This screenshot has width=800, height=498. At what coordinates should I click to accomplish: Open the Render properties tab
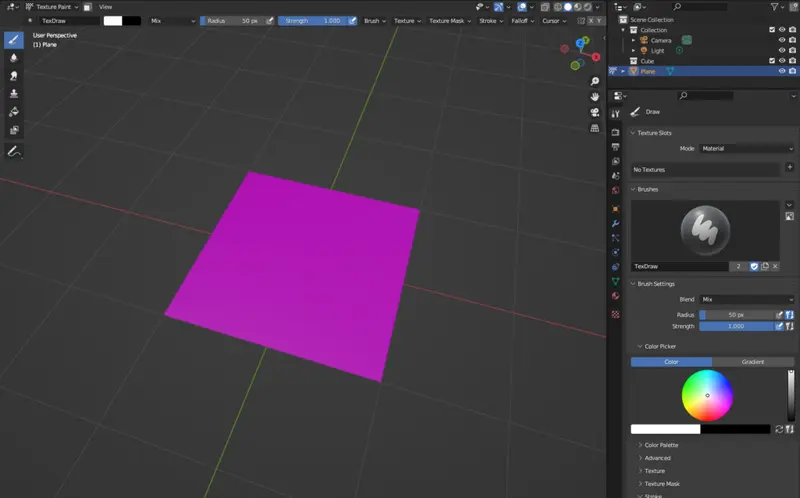tap(615, 132)
